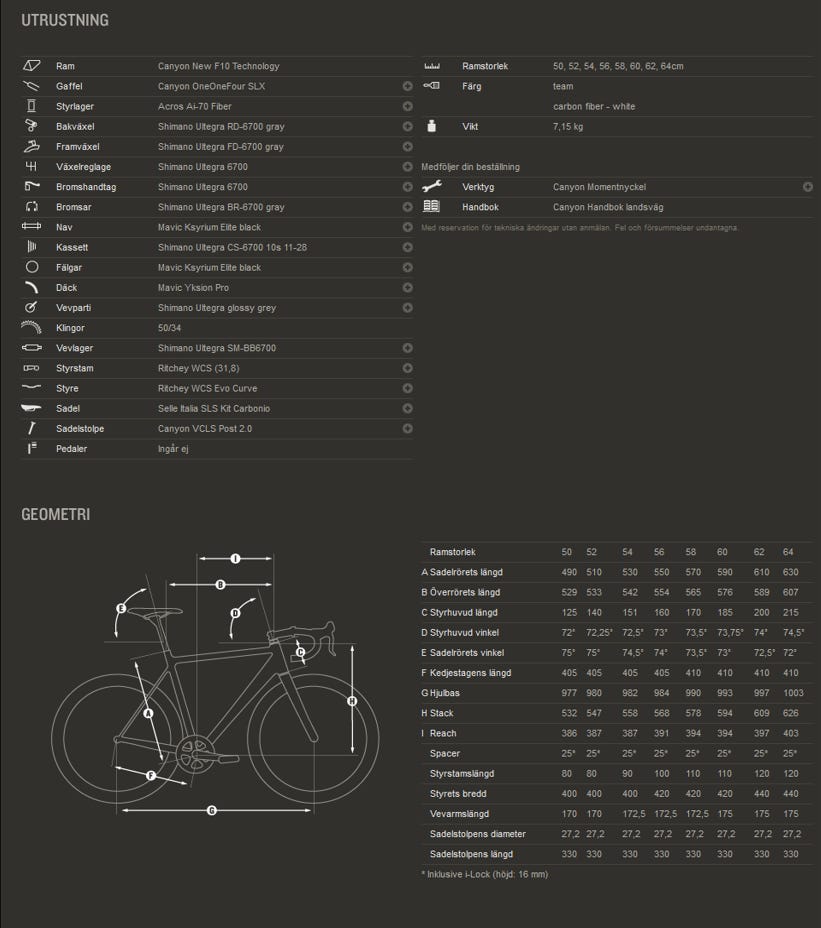Click the seatpost icon beside Sadelstolpe

tap(31, 428)
